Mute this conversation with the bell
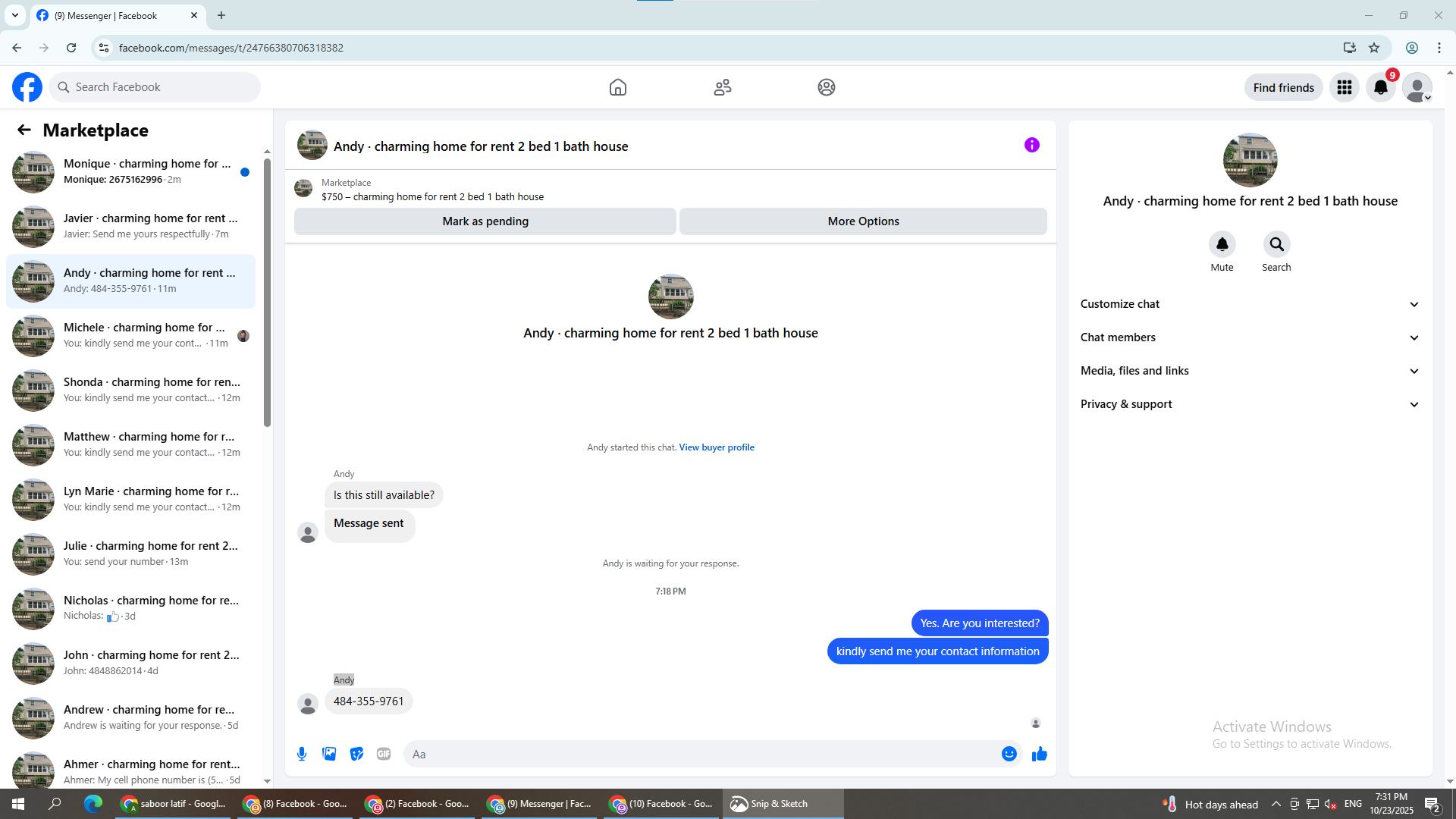This screenshot has height=819, width=1456. (x=1222, y=244)
